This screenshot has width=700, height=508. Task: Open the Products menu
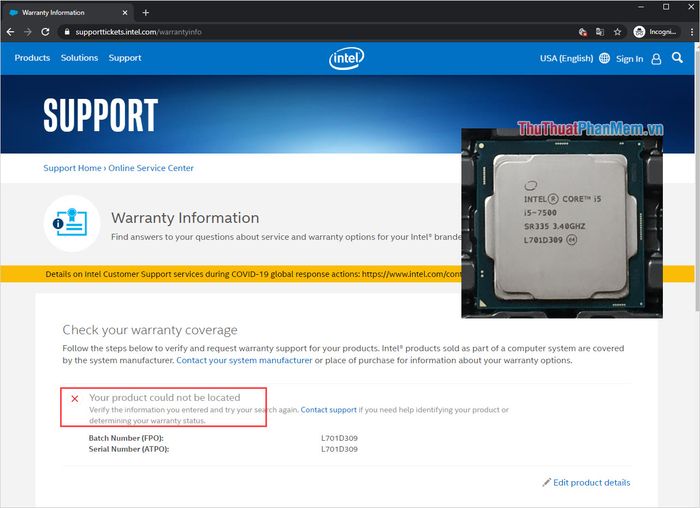(x=32, y=58)
